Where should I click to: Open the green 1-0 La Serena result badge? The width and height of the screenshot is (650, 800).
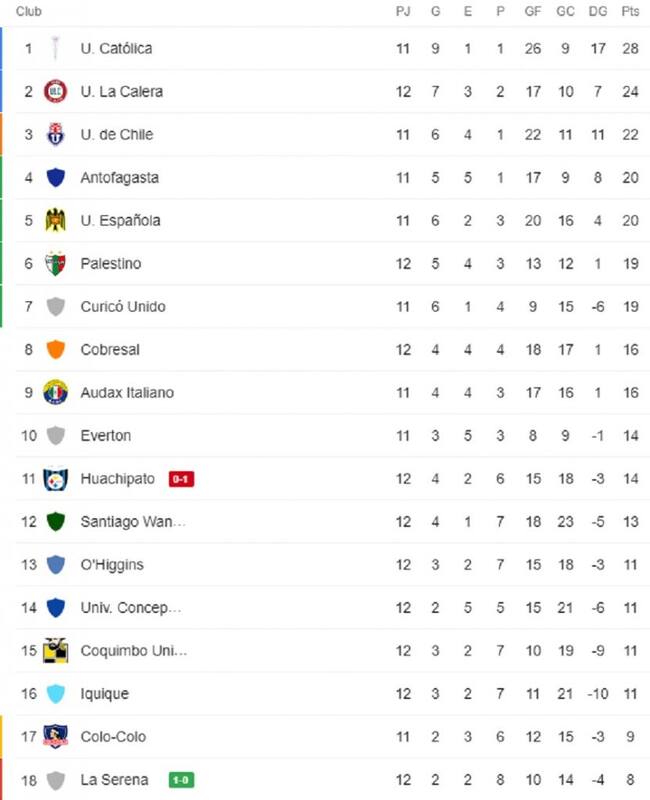[x=181, y=780]
